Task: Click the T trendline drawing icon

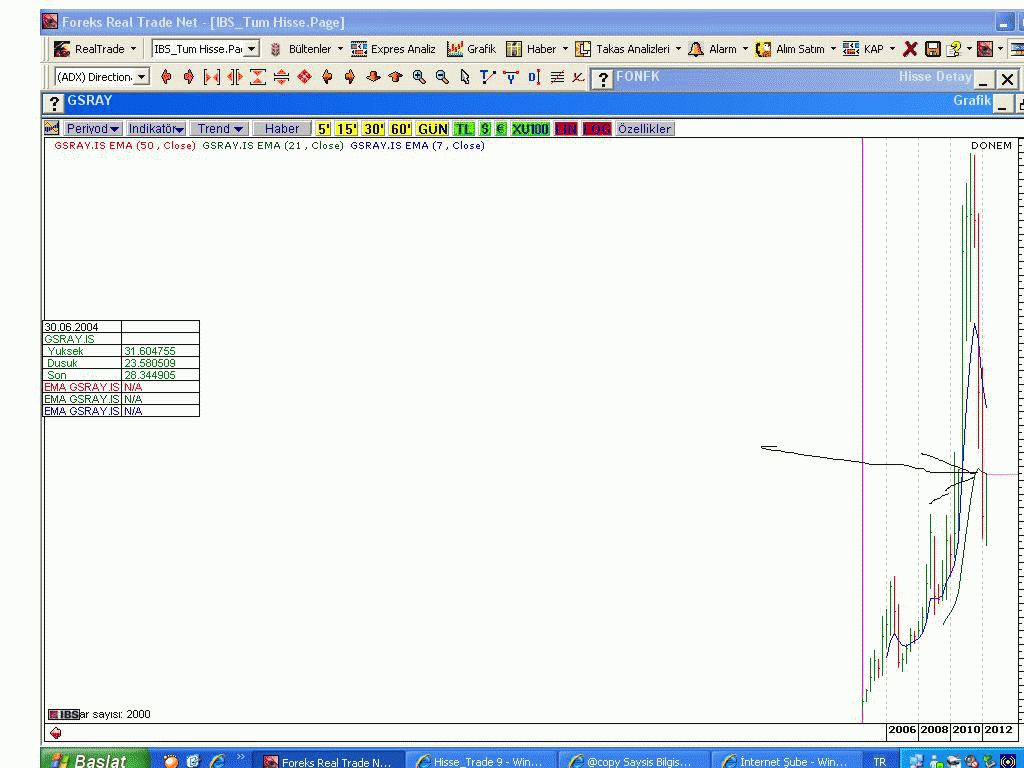Action: coord(487,77)
